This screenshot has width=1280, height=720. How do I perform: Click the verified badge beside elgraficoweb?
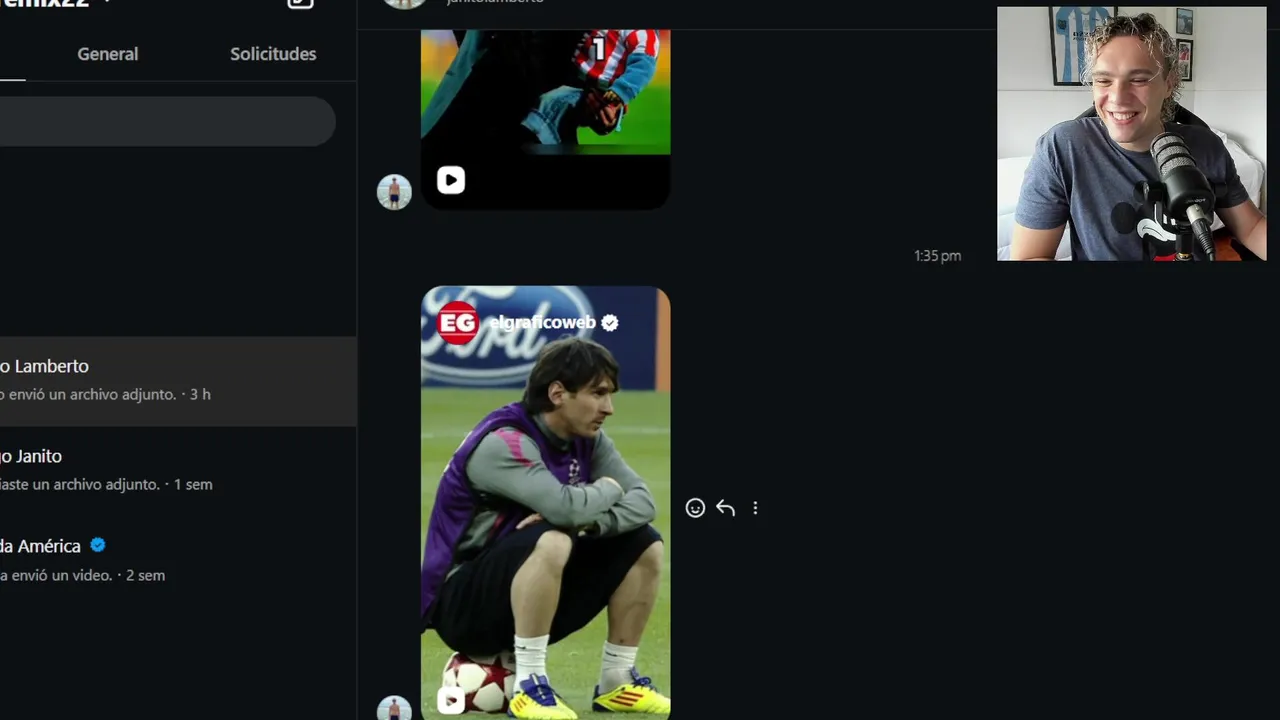click(x=610, y=322)
